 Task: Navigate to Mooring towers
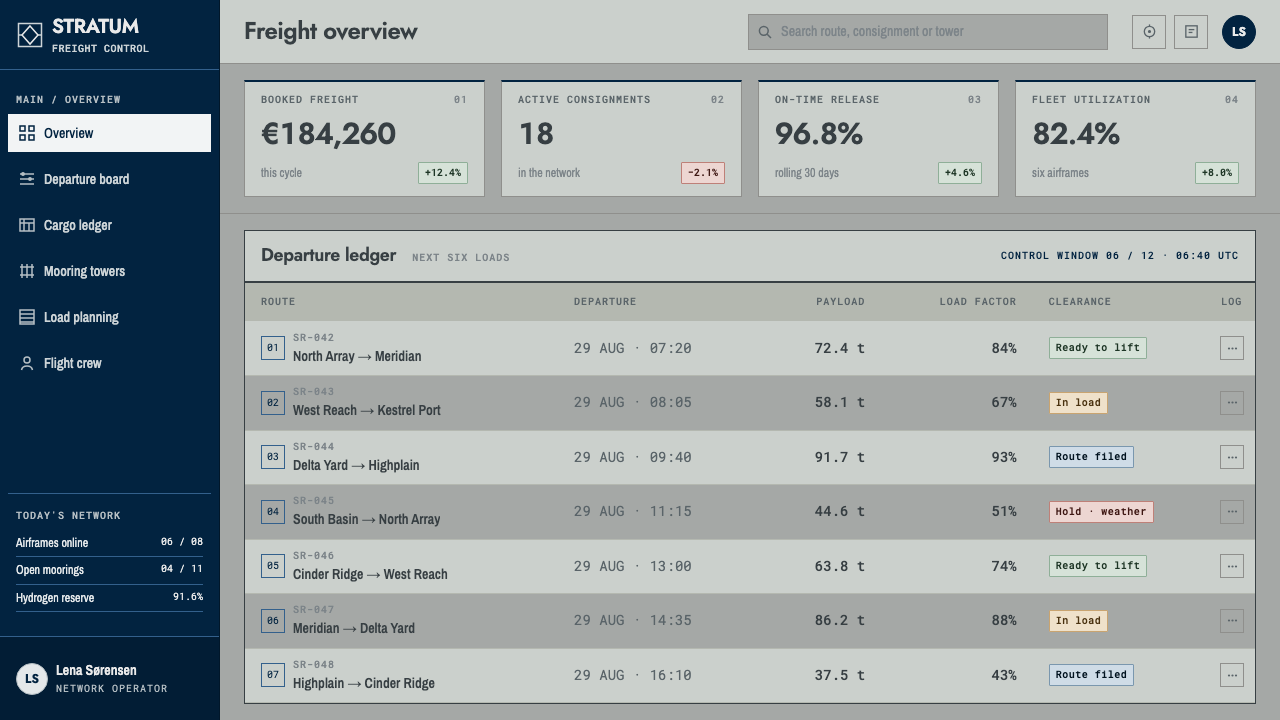(109, 271)
